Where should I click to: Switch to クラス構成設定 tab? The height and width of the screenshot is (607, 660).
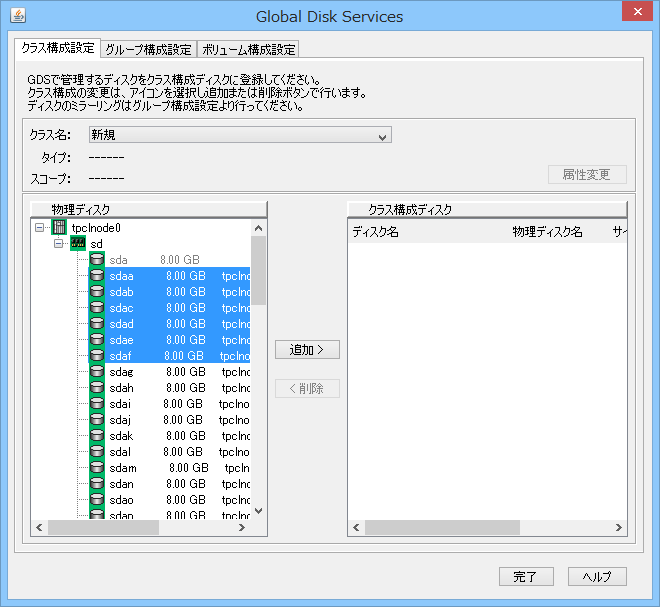[58, 48]
